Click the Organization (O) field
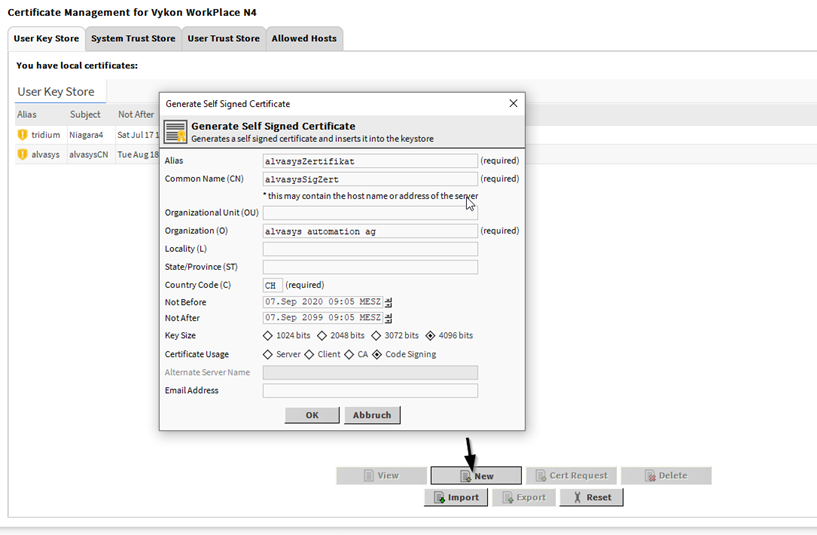 tap(370, 231)
